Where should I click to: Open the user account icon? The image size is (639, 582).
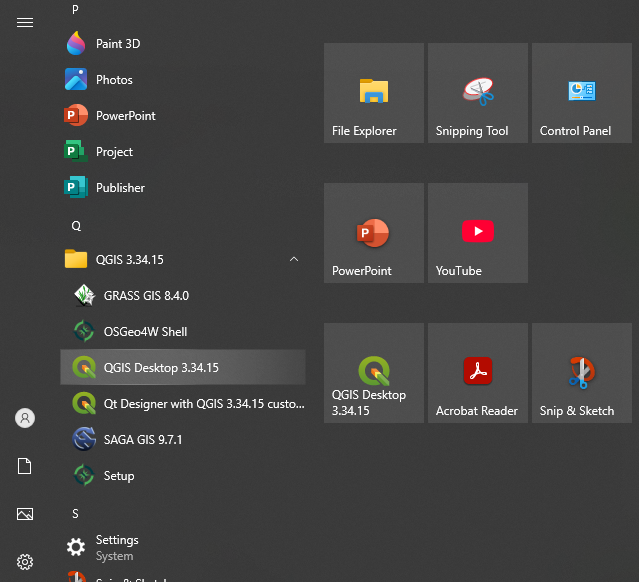pyautogui.click(x=25, y=418)
